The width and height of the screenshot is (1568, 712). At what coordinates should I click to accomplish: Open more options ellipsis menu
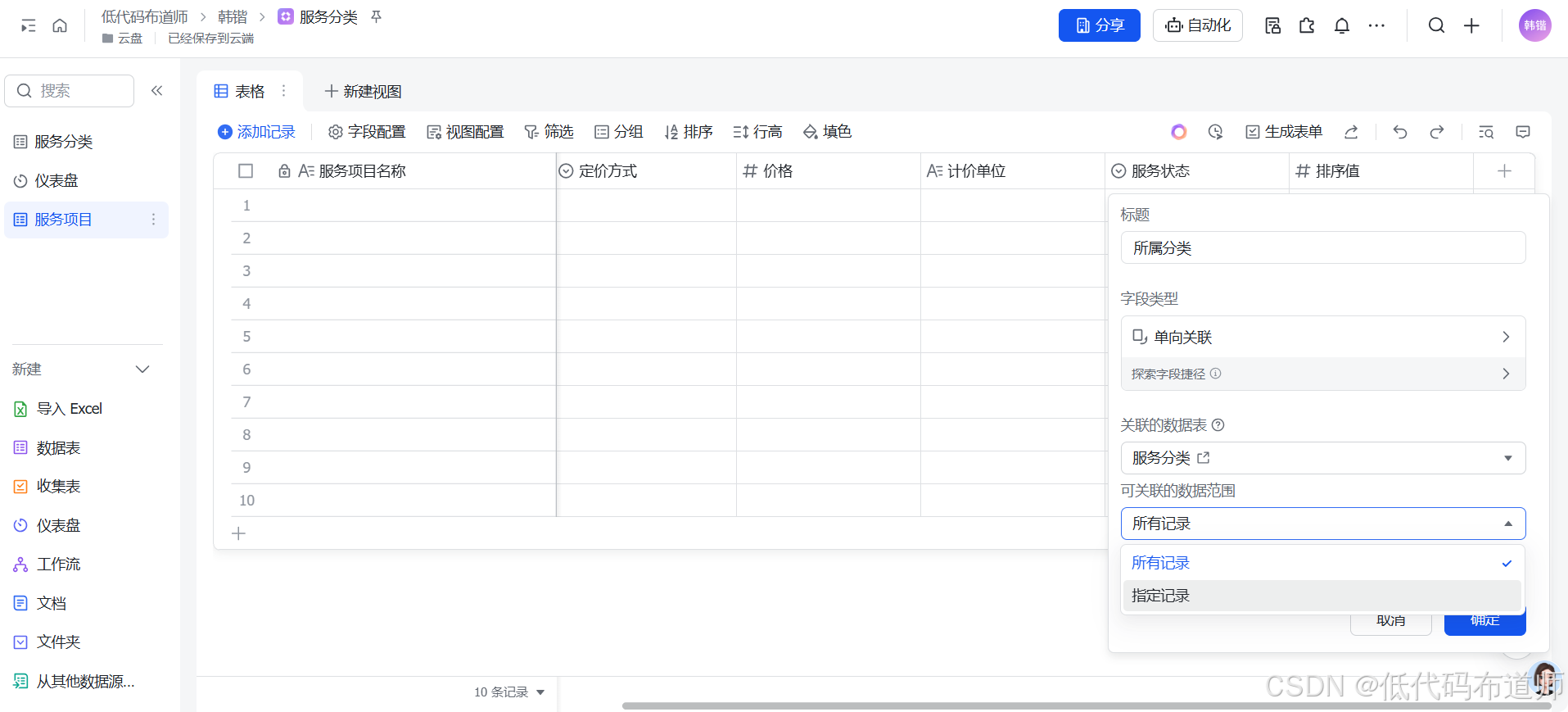pyautogui.click(x=1376, y=26)
